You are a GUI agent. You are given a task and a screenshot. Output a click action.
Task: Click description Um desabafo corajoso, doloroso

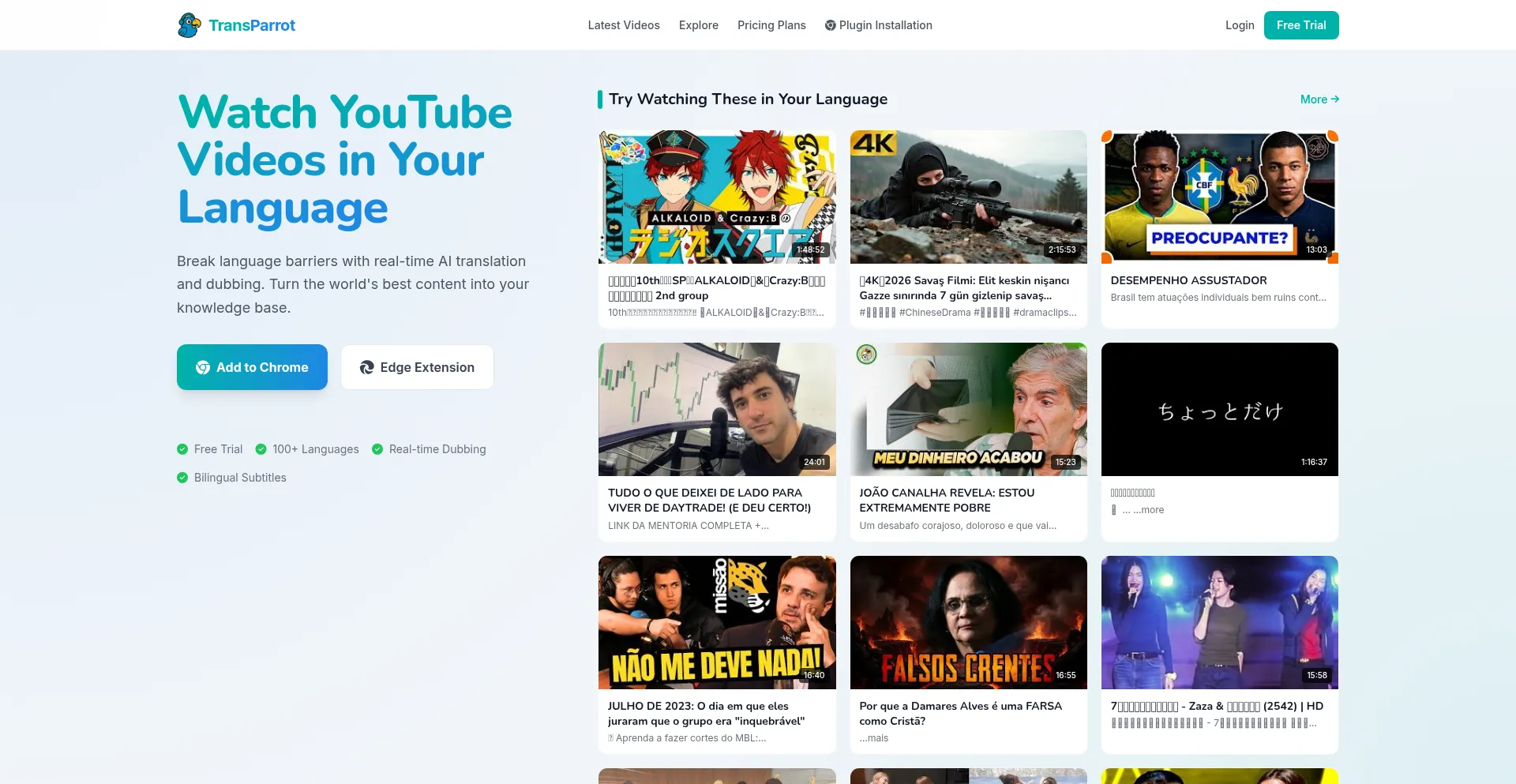pos(958,526)
